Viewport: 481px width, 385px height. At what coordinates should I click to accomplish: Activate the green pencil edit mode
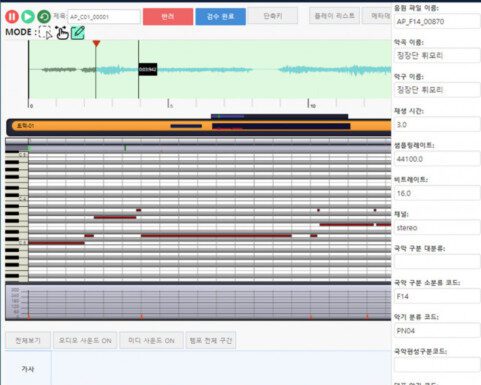(78, 33)
